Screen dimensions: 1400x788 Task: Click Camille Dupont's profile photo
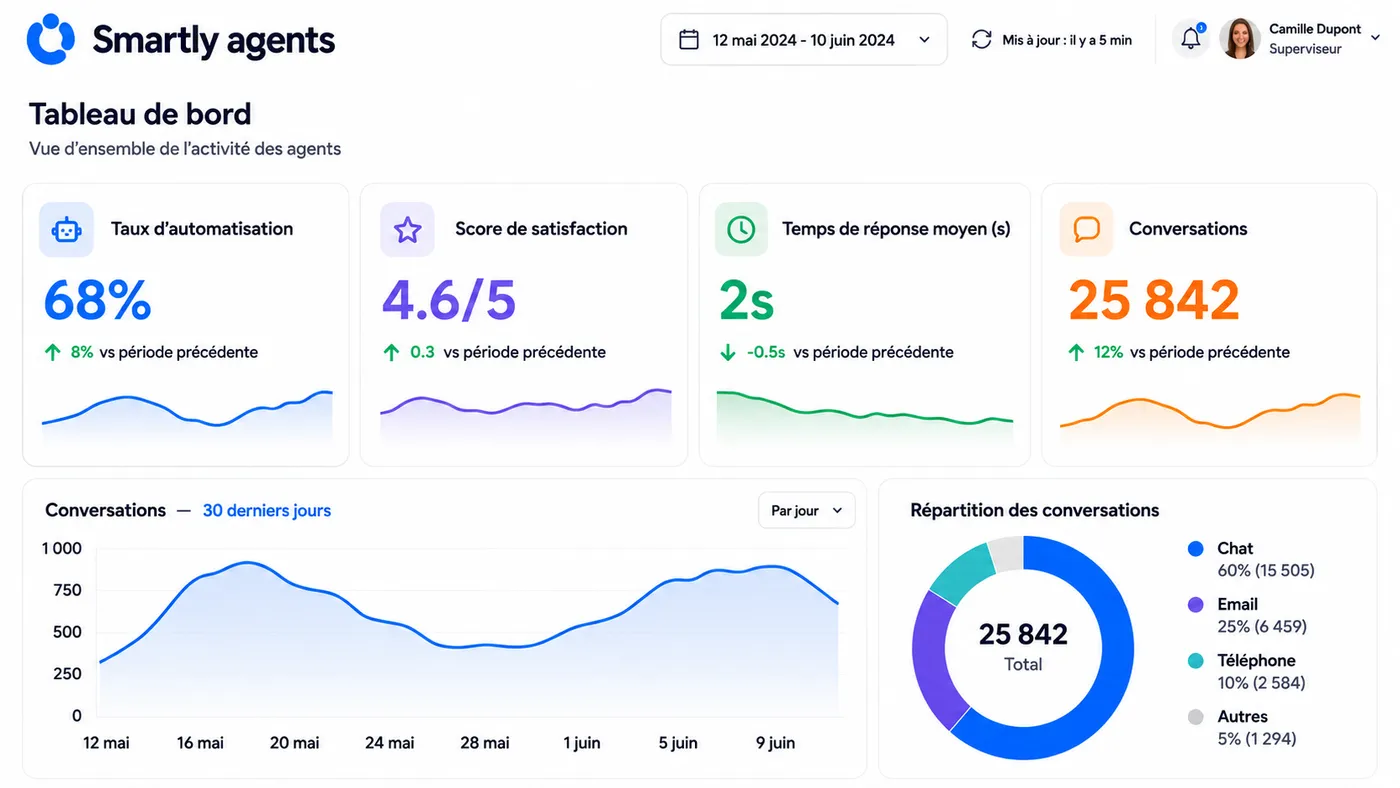[x=1240, y=39]
